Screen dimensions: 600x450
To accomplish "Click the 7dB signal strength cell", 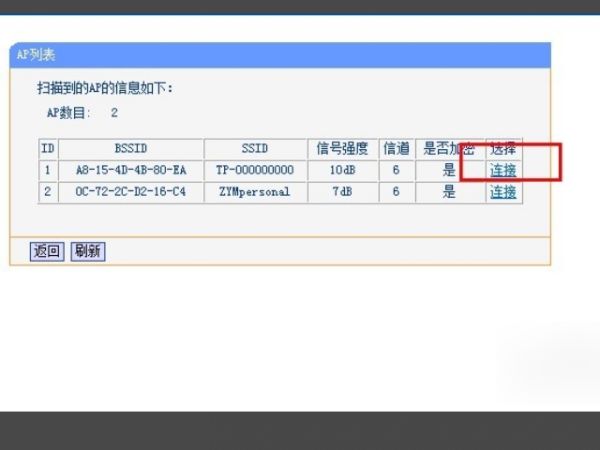I will 343,192.
